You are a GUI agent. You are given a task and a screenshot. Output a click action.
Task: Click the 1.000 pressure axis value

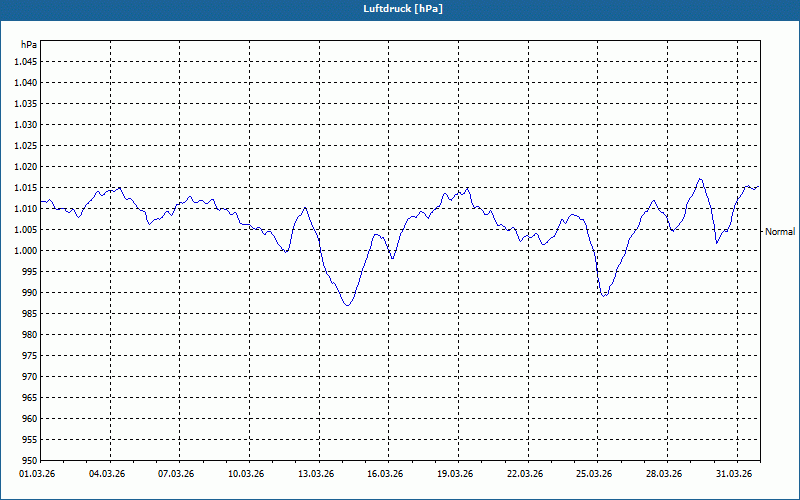(x=26, y=251)
